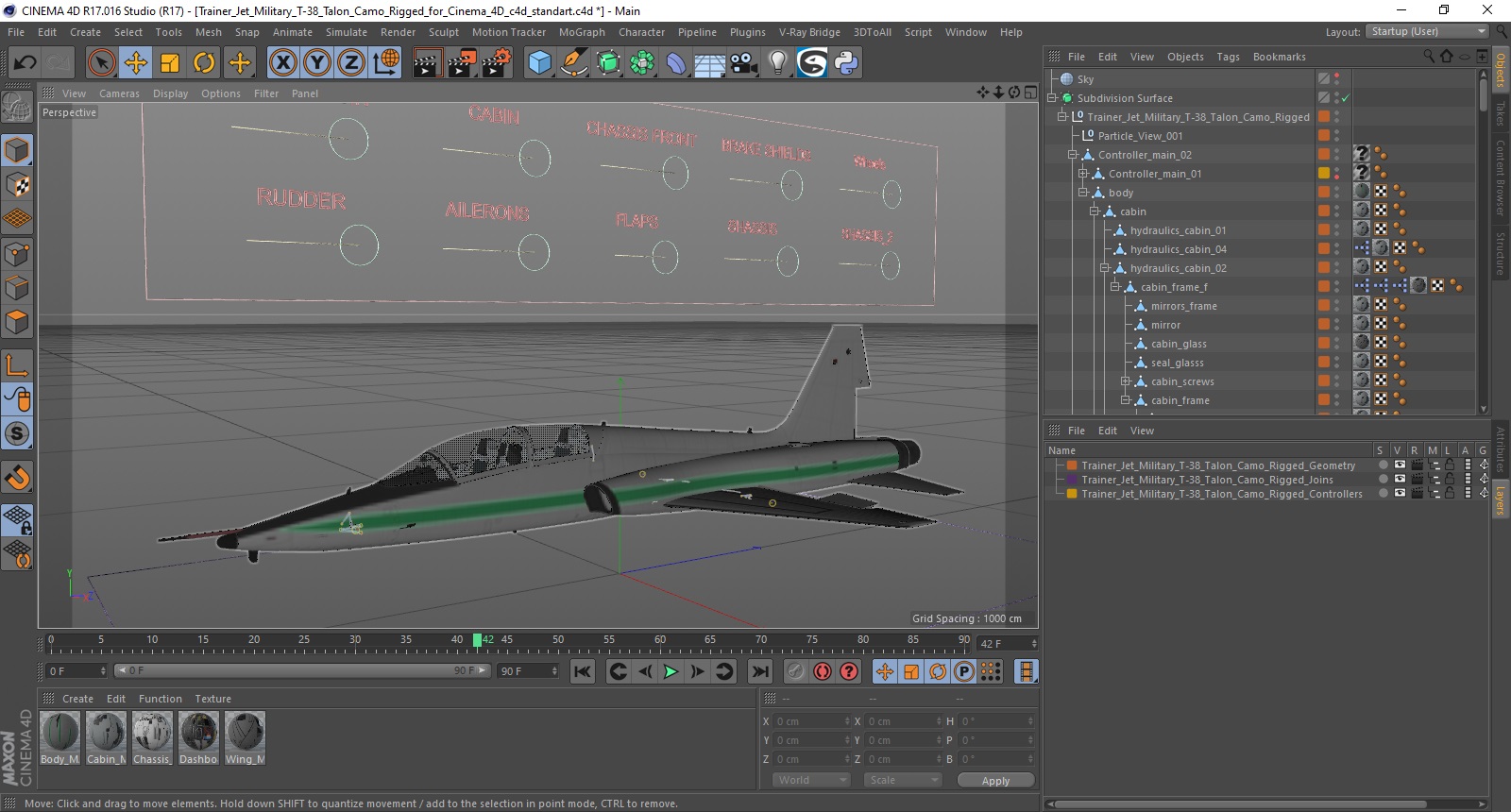
Task: Collapse the body object hierarchy
Action: [x=1083, y=193]
